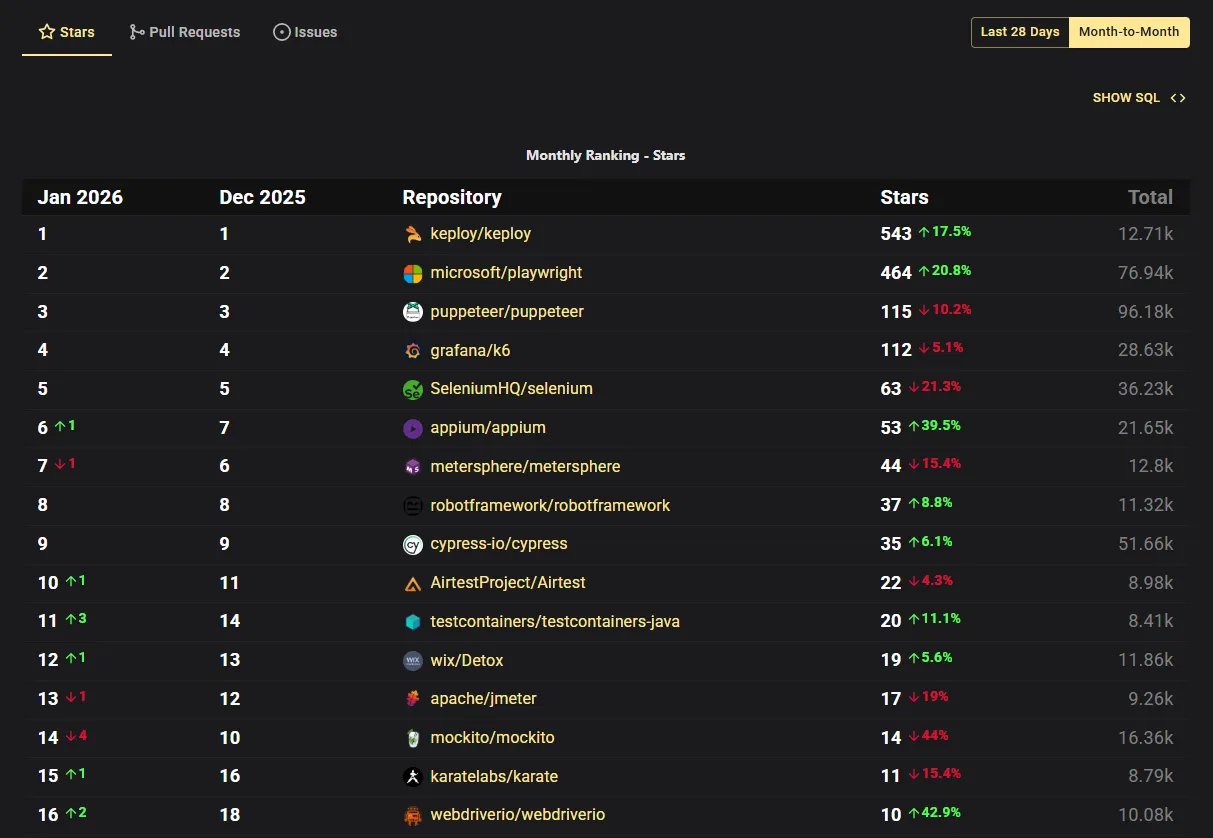The width and height of the screenshot is (1213, 838).
Task: Click SHOW SQL to reveal the query
Action: tap(1126, 97)
